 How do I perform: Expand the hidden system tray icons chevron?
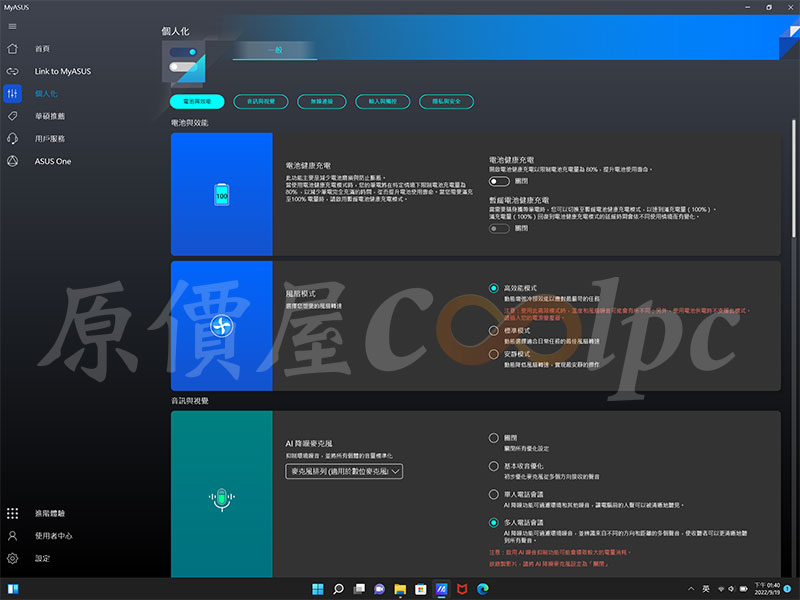point(691,589)
